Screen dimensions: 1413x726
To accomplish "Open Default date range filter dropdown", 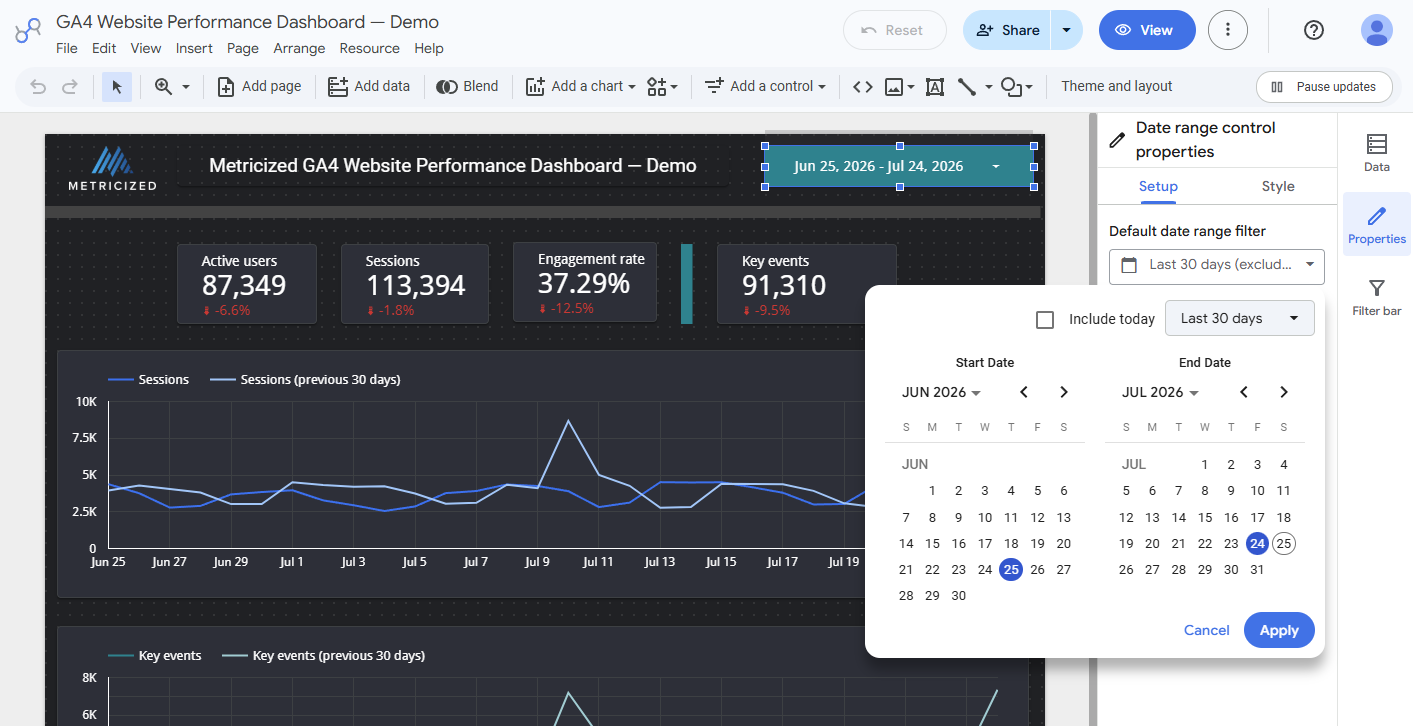I will click(x=1217, y=265).
